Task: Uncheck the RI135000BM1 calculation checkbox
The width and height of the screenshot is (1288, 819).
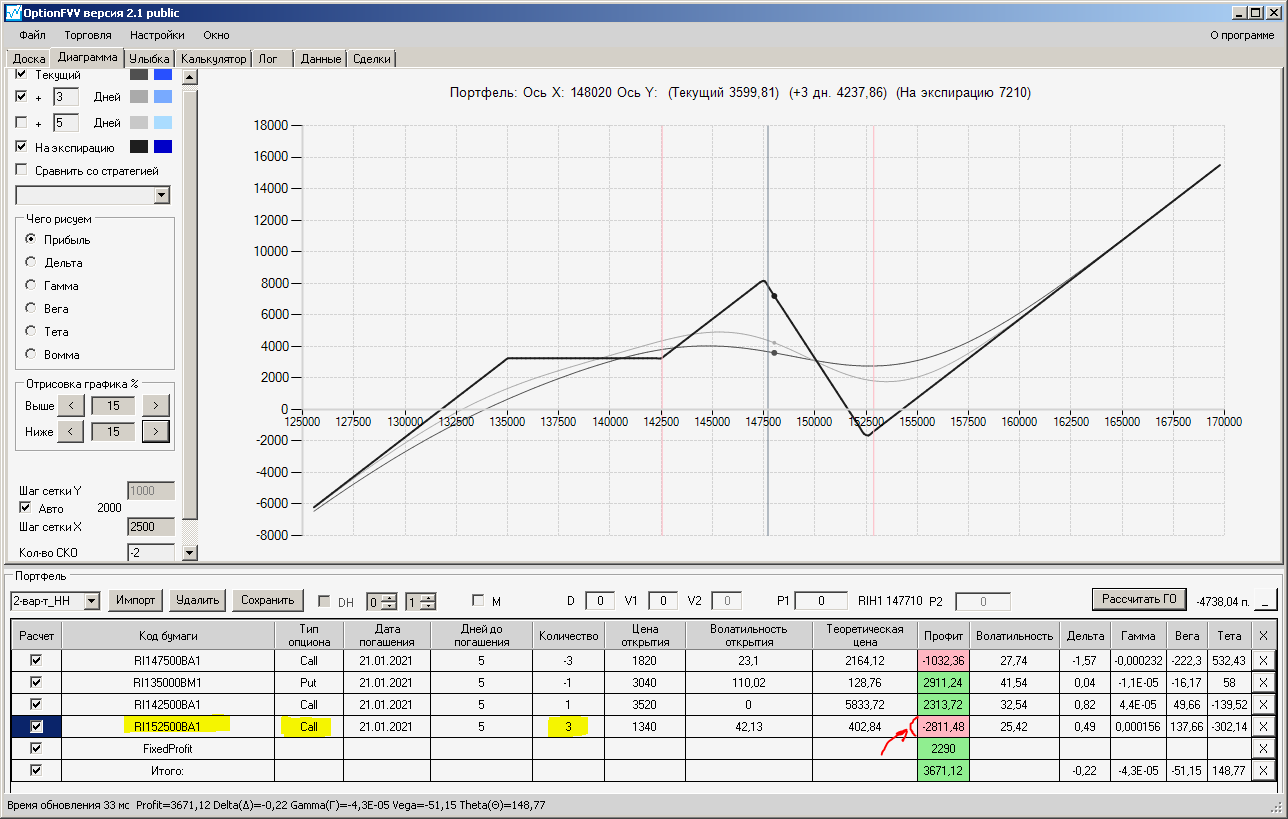Action: [37, 682]
